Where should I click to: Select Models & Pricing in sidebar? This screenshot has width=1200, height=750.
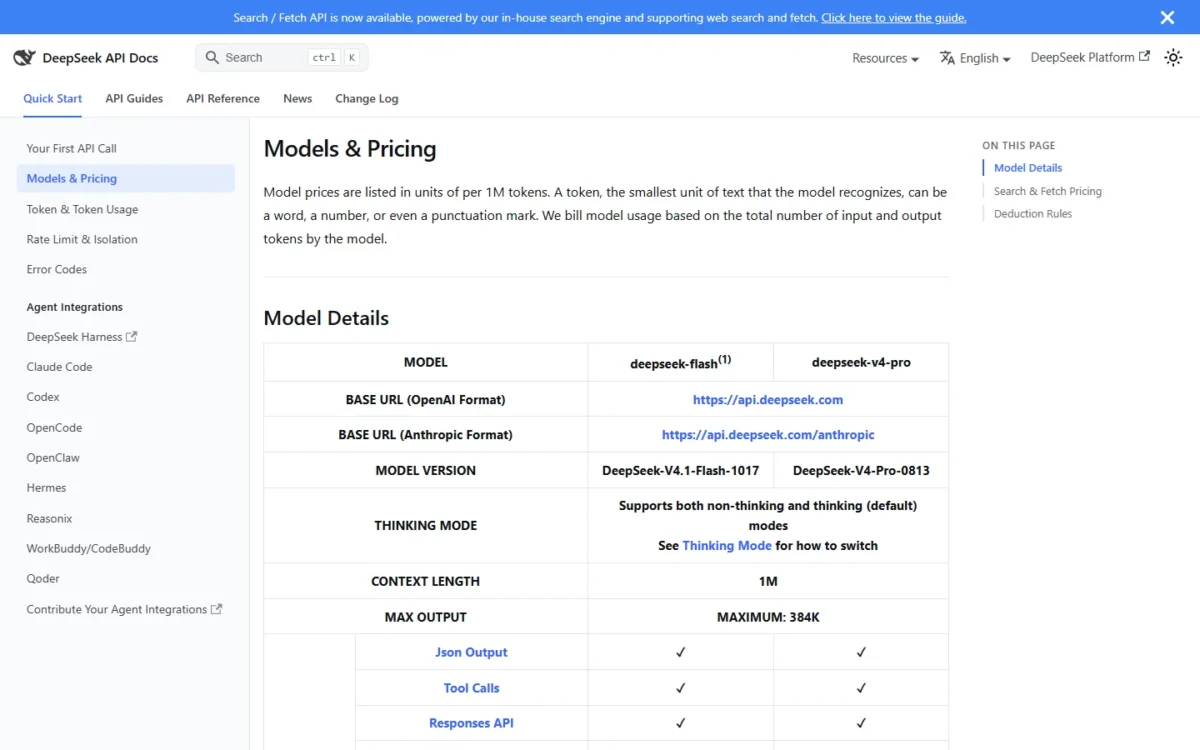click(x=126, y=178)
